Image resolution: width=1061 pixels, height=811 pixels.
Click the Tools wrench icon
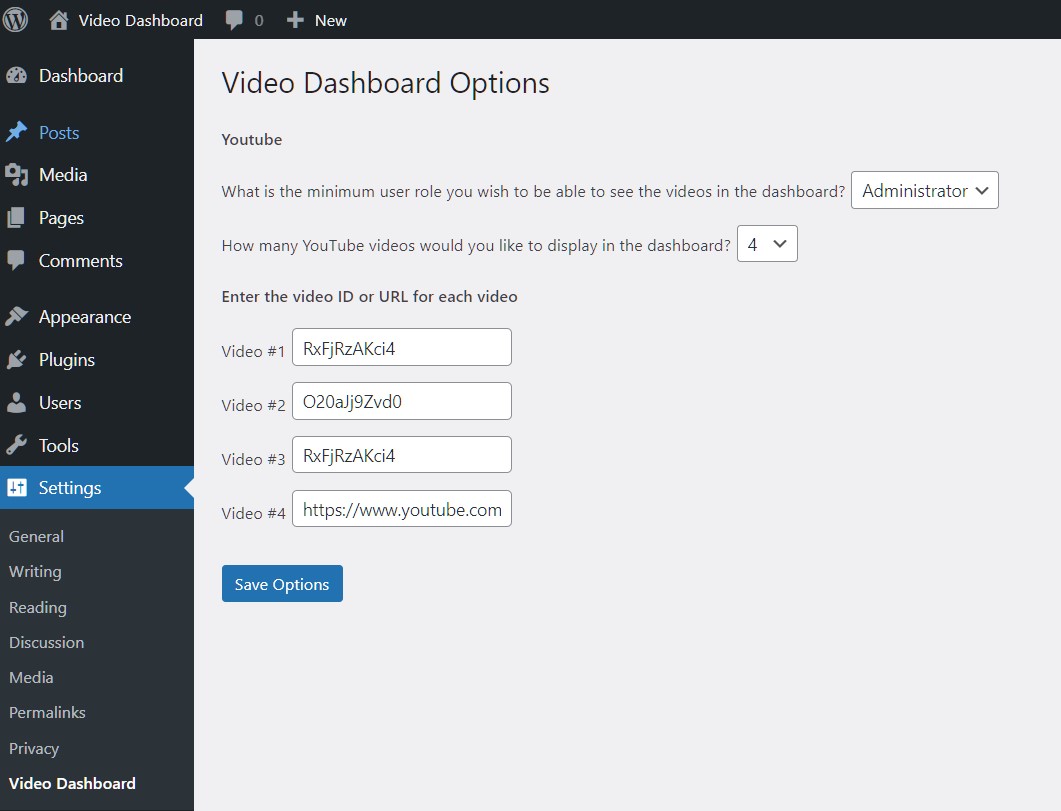pyautogui.click(x=16, y=446)
